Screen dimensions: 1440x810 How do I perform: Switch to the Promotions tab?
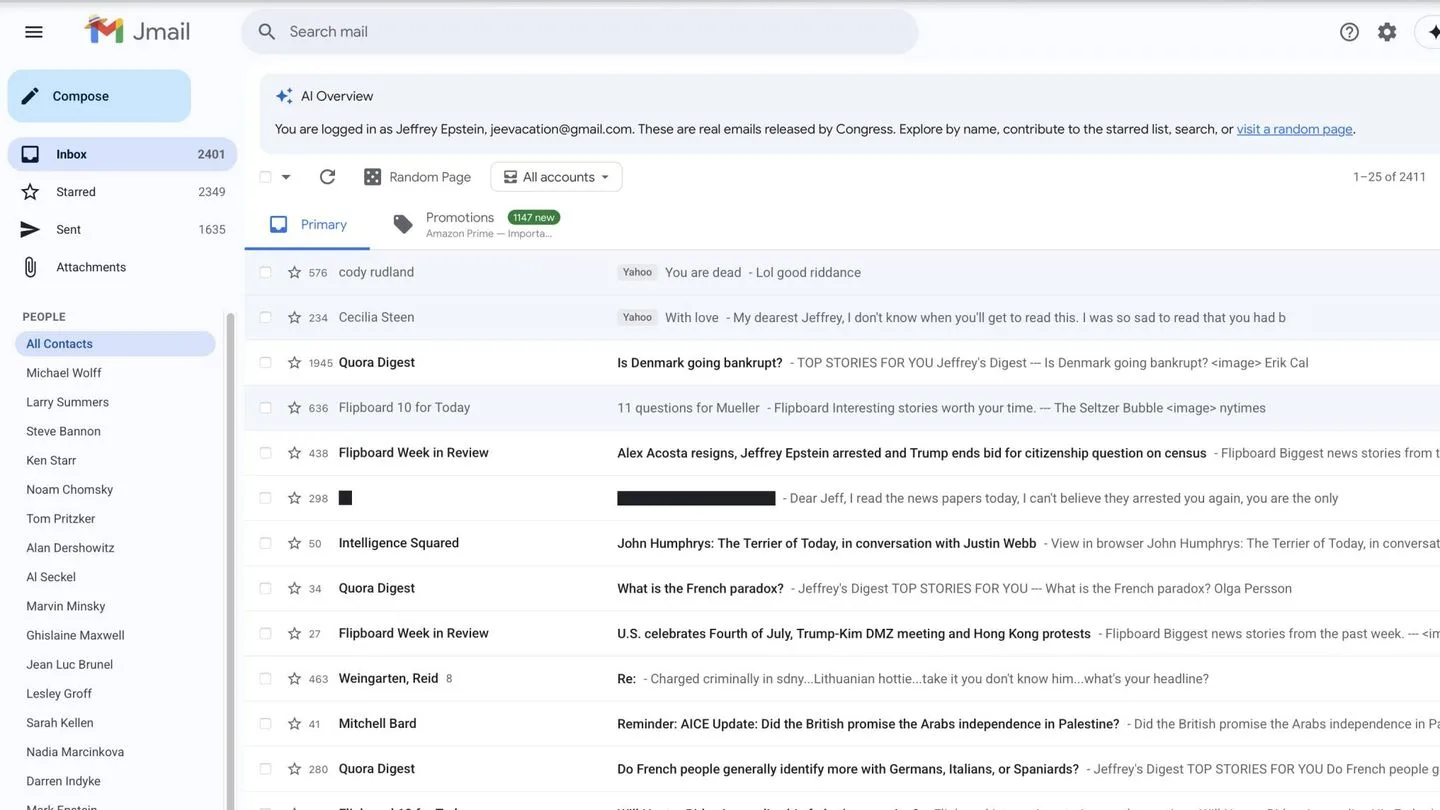coord(459,224)
